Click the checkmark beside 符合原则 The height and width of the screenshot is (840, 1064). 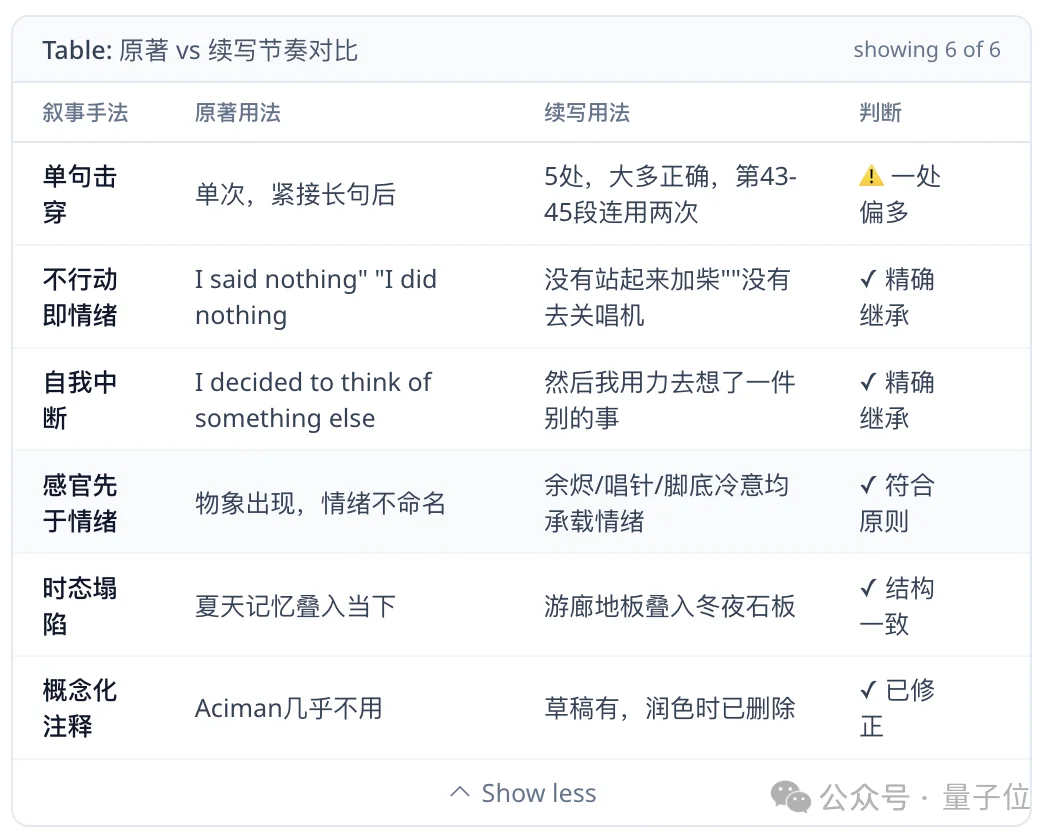[x=868, y=486]
